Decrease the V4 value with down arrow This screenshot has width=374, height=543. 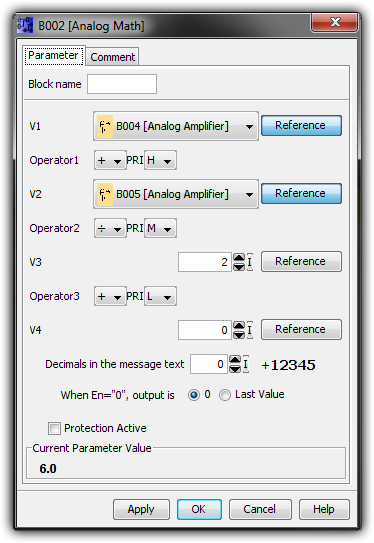239,334
